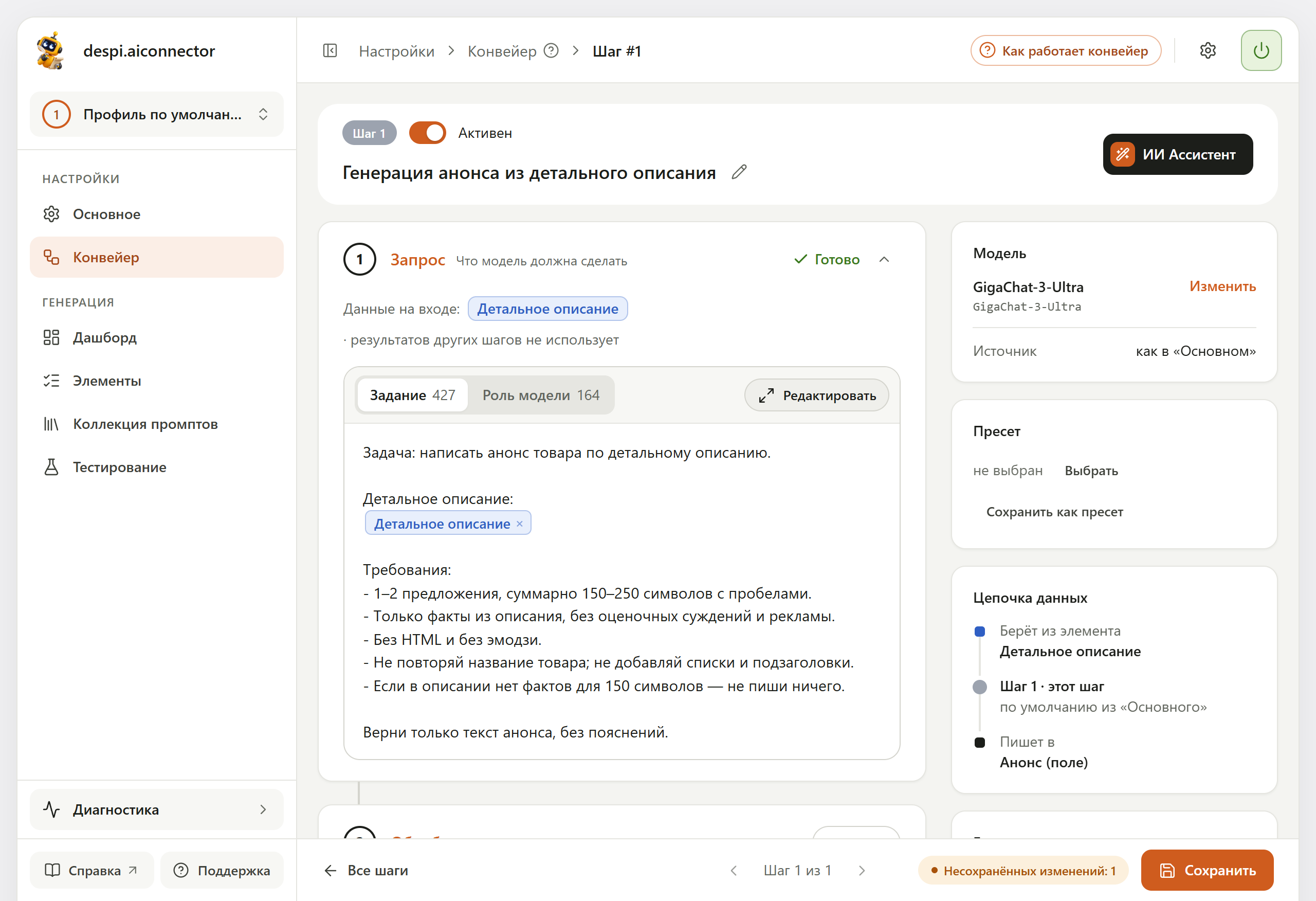Click Конвейер breadcrumb
This screenshot has width=1316, height=901.
tap(502, 51)
